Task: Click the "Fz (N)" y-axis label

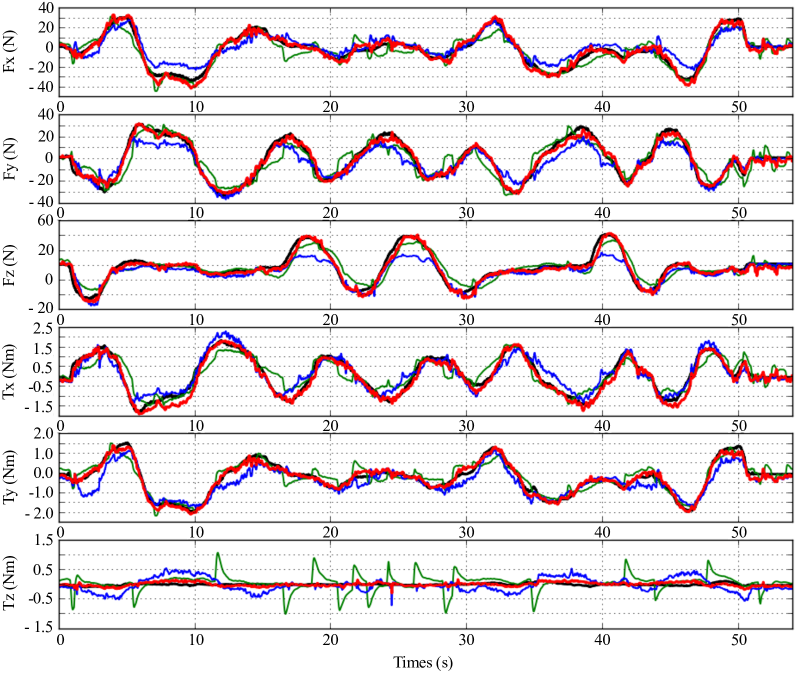Action: (10, 264)
